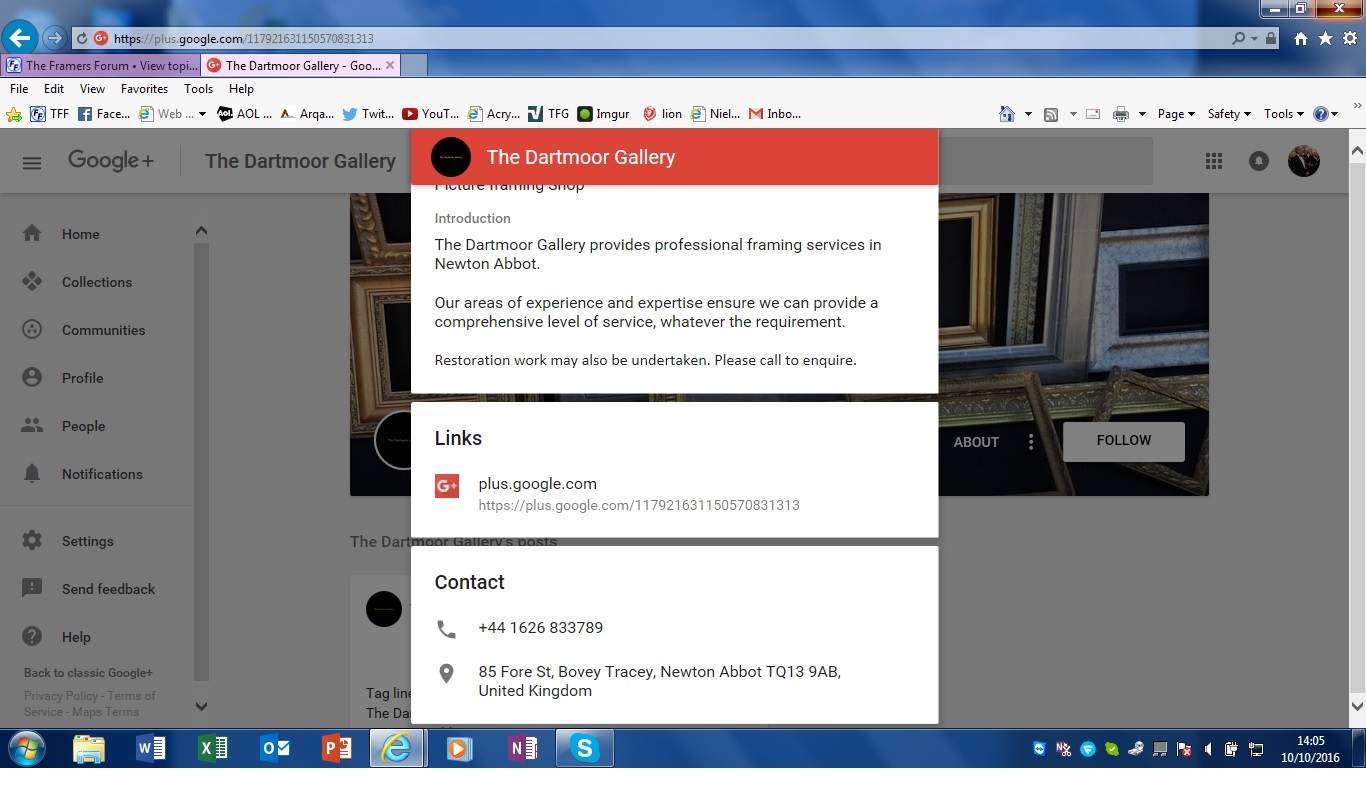This screenshot has width=1366, height=800.
Task: Click the Print icon in command bar
Action: click(1121, 114)
